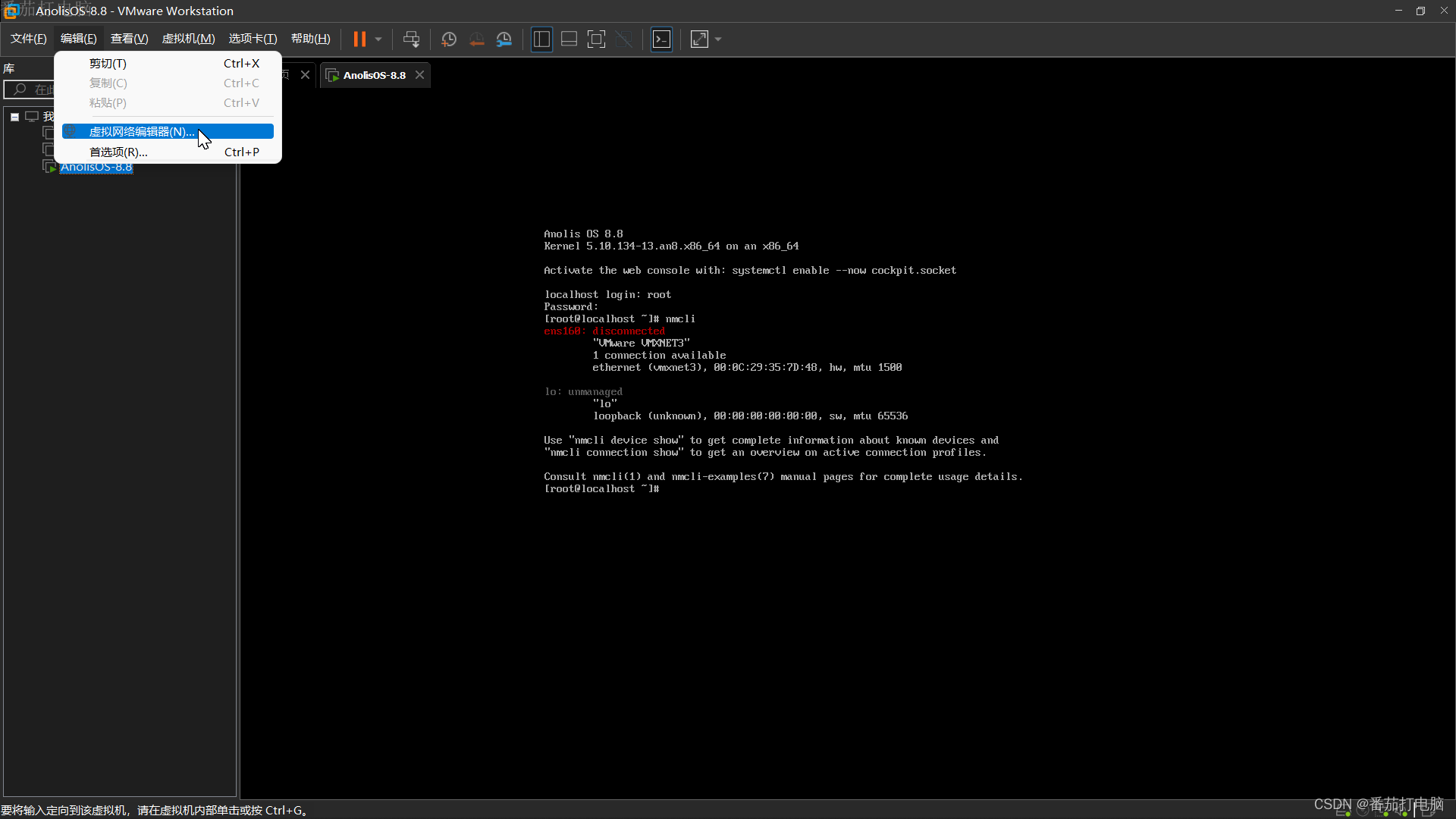Image resolution: width=1456 pixels, height=819 pixels.
Task: Revert to snapshot using the clock-arrow icon
Action: click(476, 39)
